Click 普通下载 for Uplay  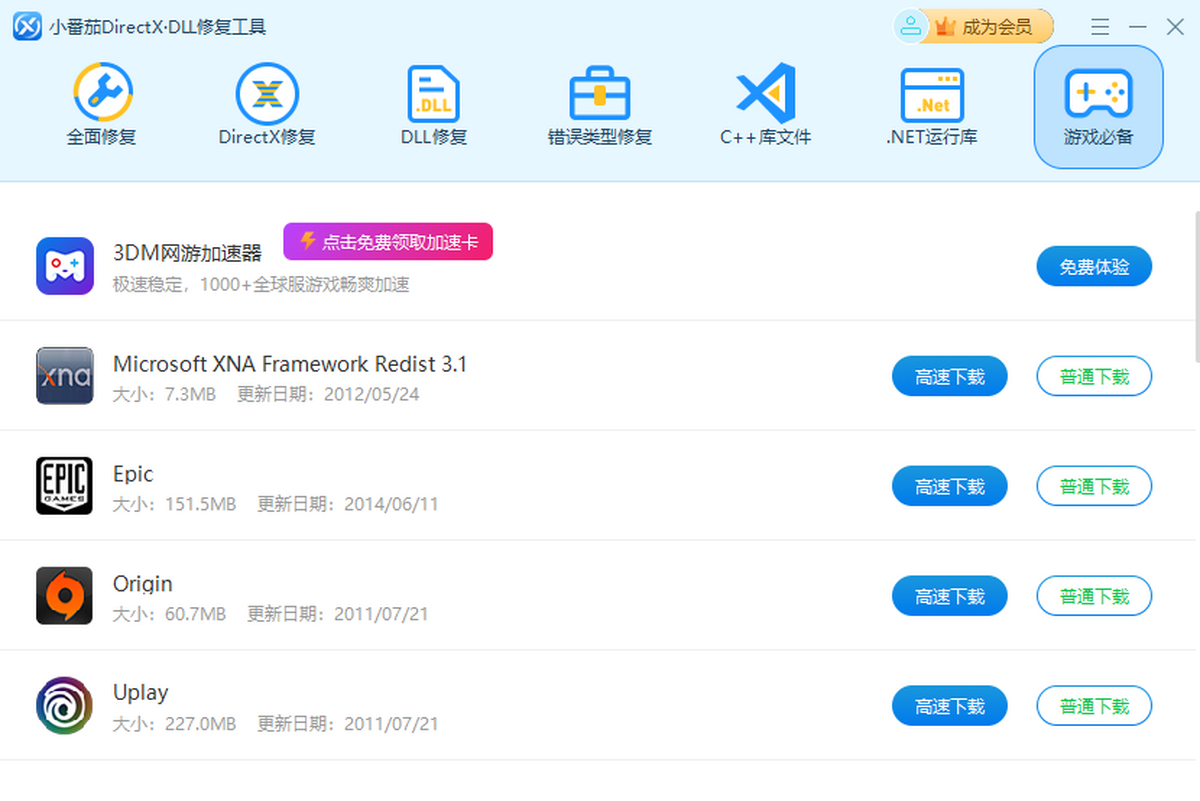pyautogui.click(x=1094, y=707)
